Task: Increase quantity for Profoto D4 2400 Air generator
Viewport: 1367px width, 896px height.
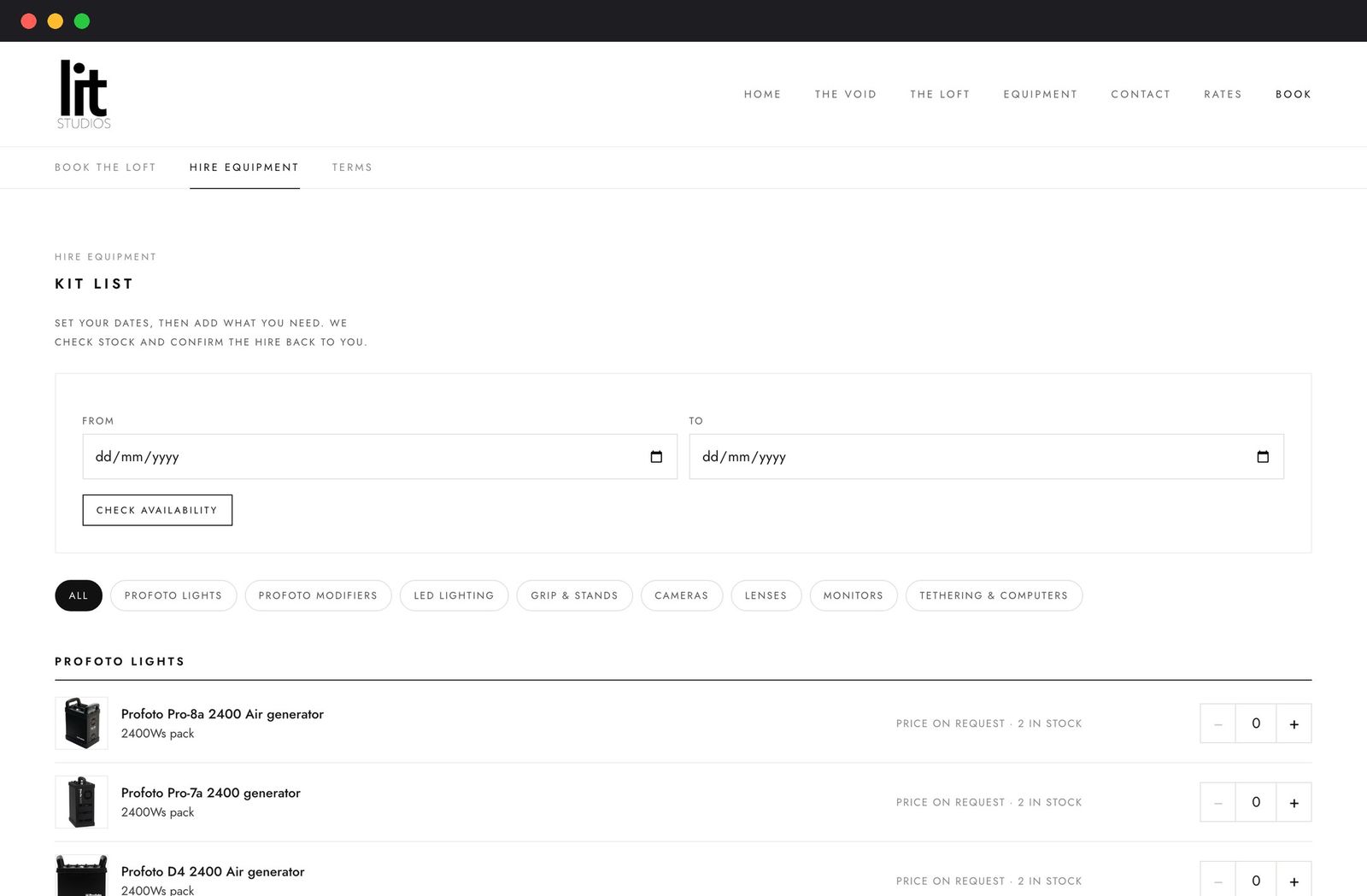Action: 1294,880
